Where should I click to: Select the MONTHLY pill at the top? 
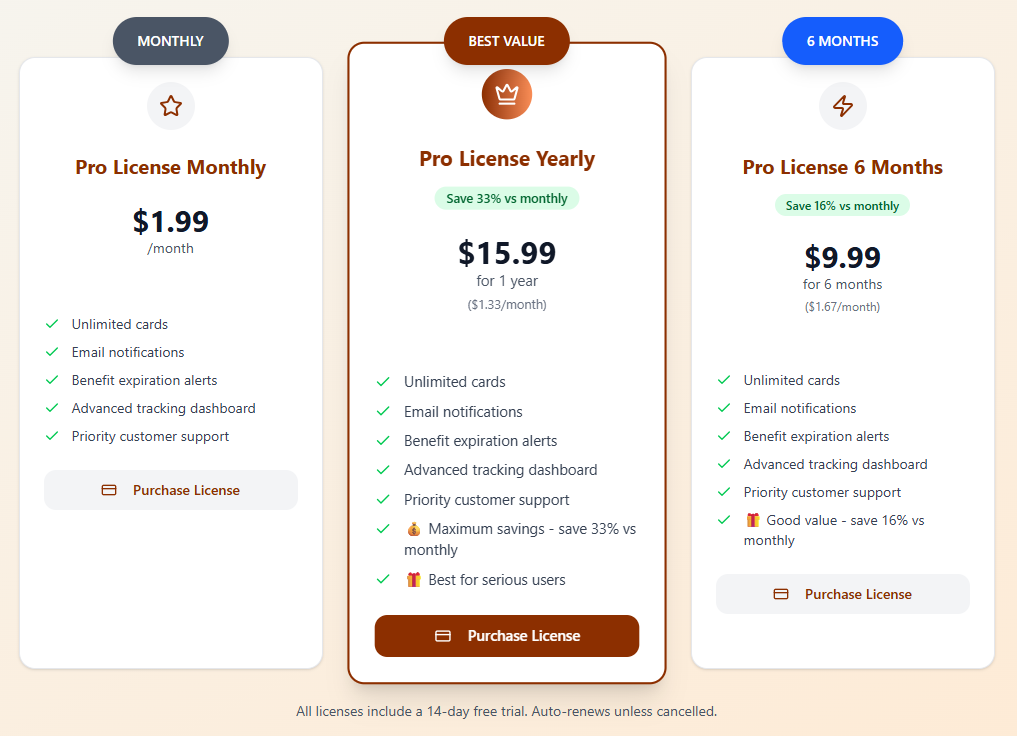(x=170, y=41)
